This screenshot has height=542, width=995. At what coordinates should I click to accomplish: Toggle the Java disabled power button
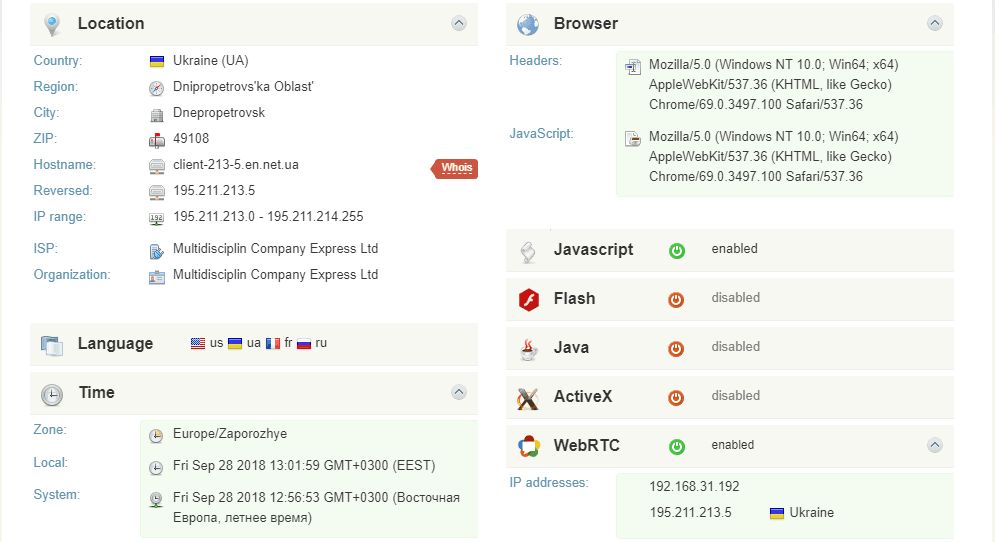pyautogui.click(x=677, y=348)
